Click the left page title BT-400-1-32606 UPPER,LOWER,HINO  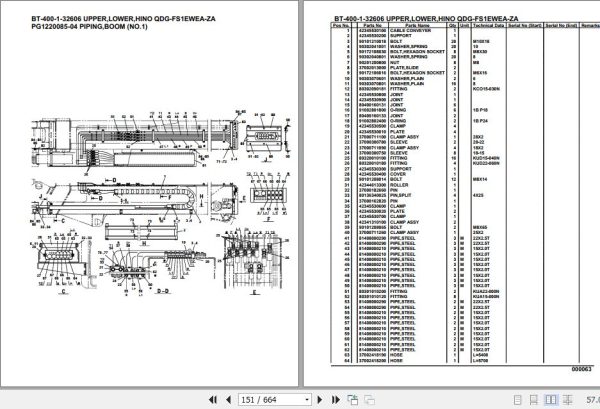pyautogui.click(x=123, y=19)
